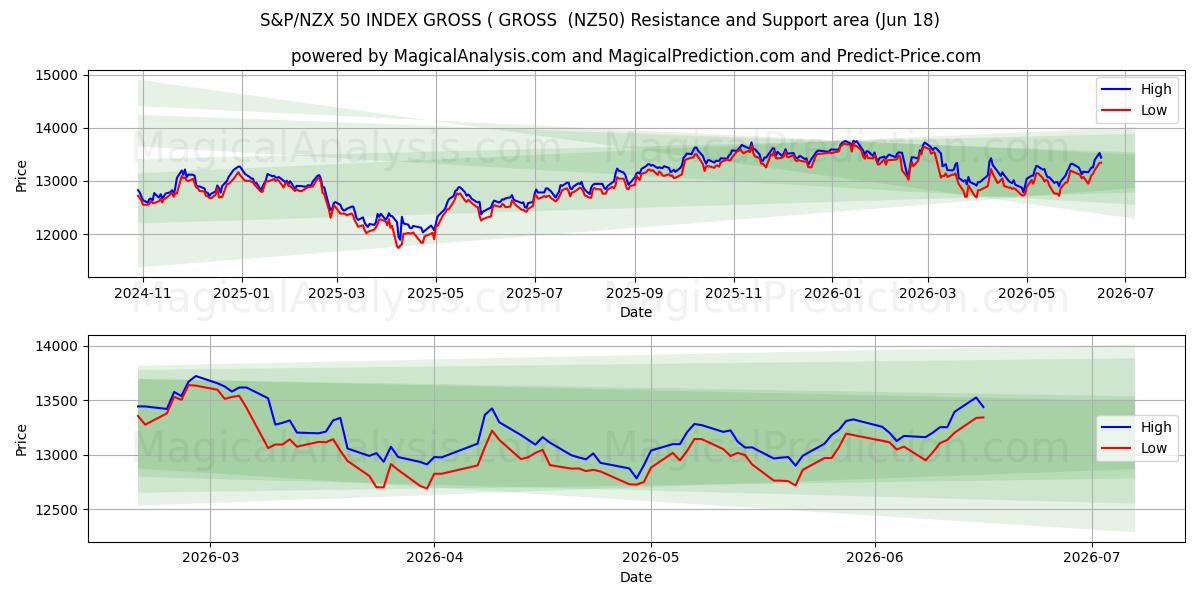This screenshot has height=600, width=1200.
Task: Click the 'Date' axis label under the upper chart
Action: click(x=636, y=313)
